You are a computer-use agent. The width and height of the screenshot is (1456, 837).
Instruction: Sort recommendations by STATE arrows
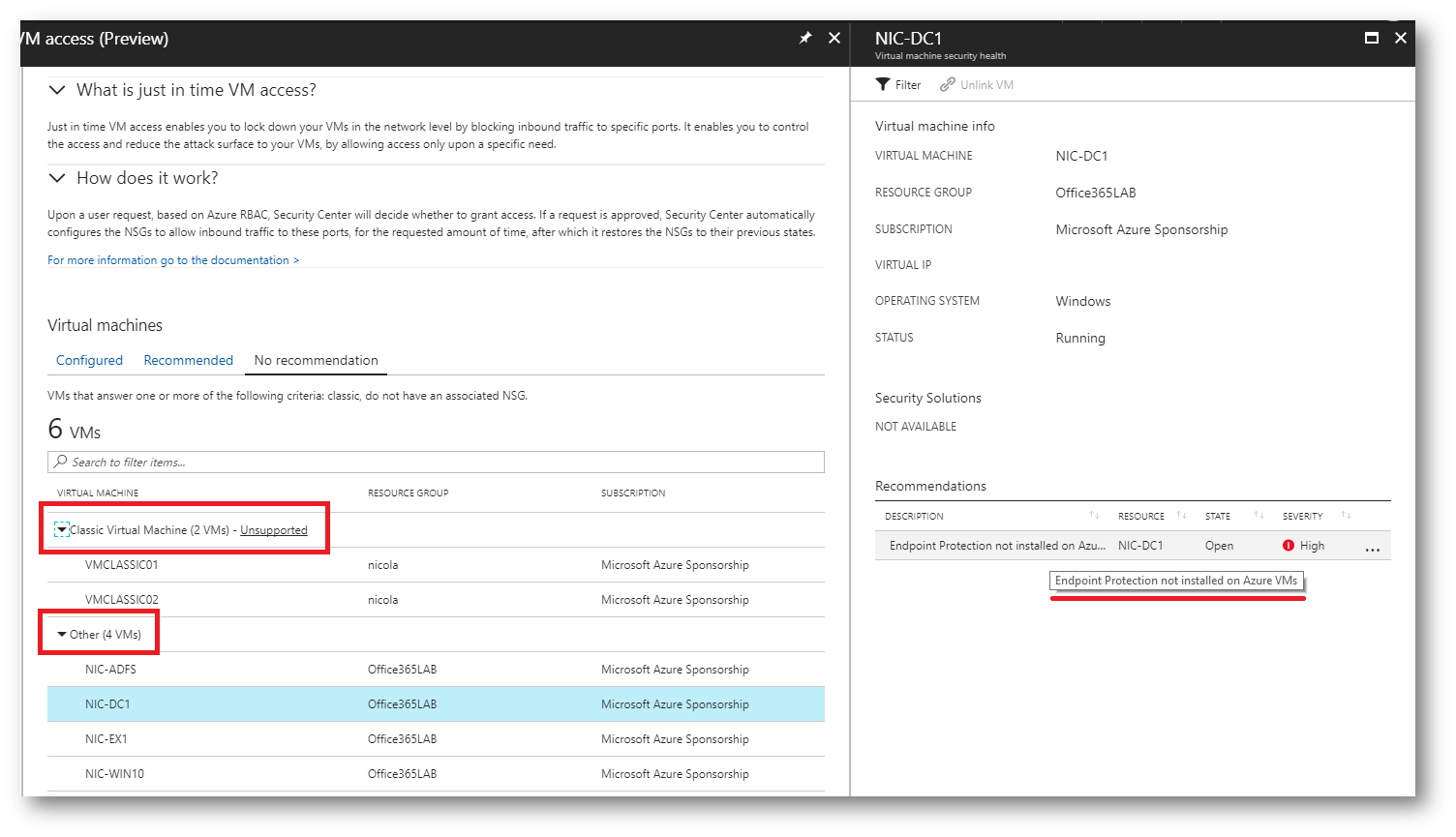1259,515
